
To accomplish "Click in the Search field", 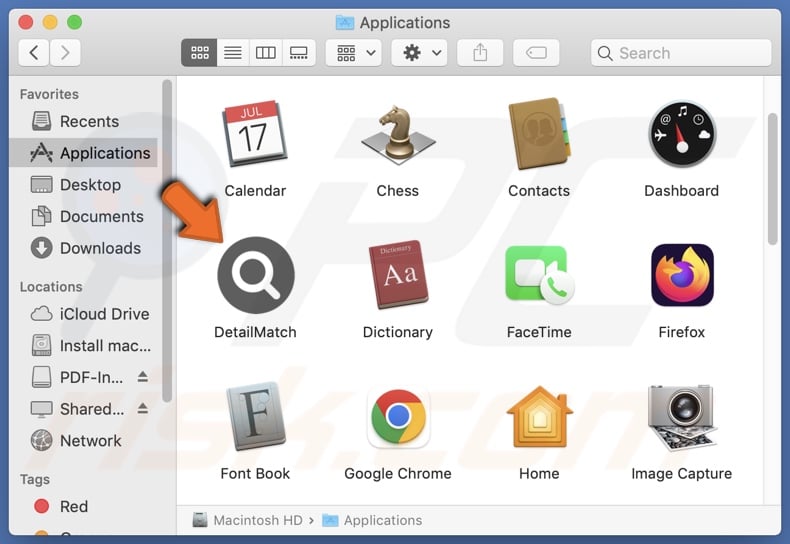I will [x=681, y=52].
